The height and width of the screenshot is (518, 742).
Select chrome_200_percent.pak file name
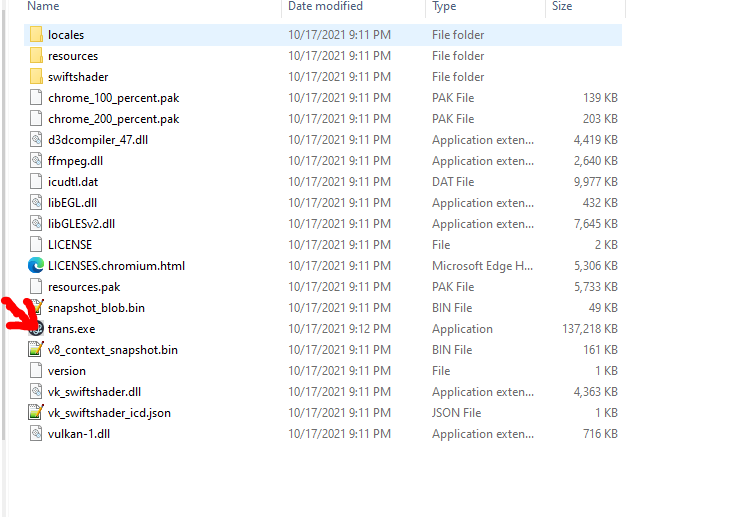[114, 119]
